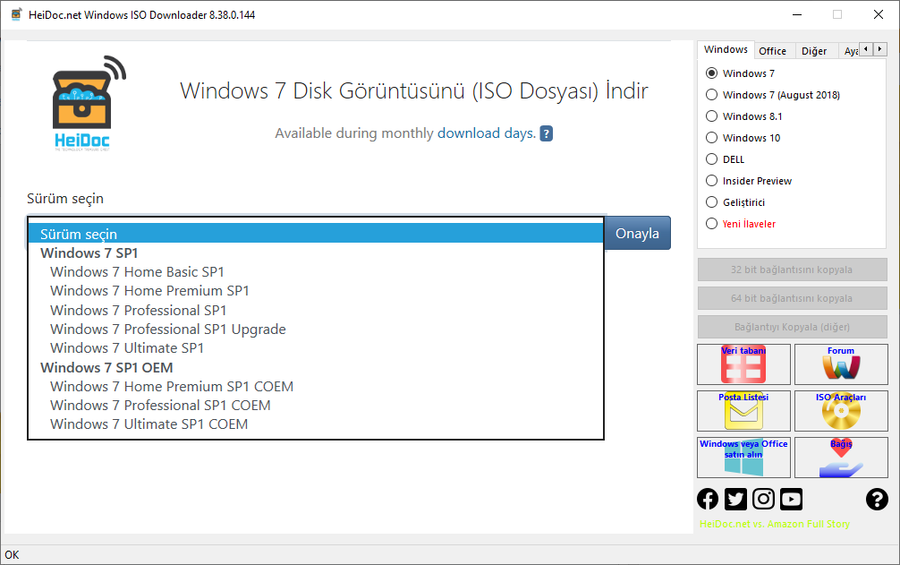
Task: Minimize the ISO Downloader window
Action: tap(797, 14)
